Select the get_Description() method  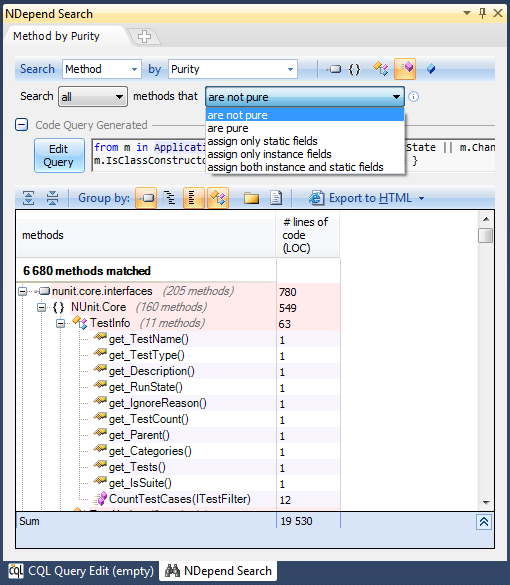click(151, 371)
